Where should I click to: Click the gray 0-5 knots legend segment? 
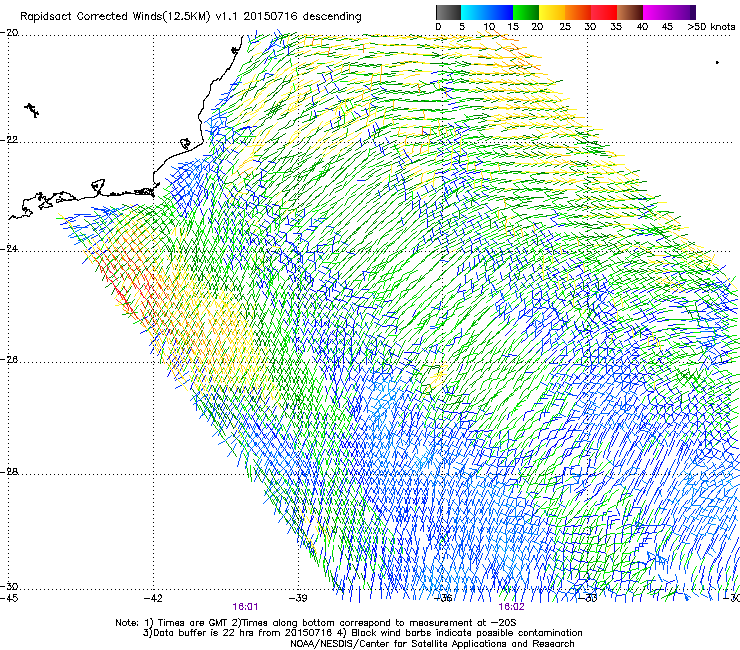click(x=448, y=12)
